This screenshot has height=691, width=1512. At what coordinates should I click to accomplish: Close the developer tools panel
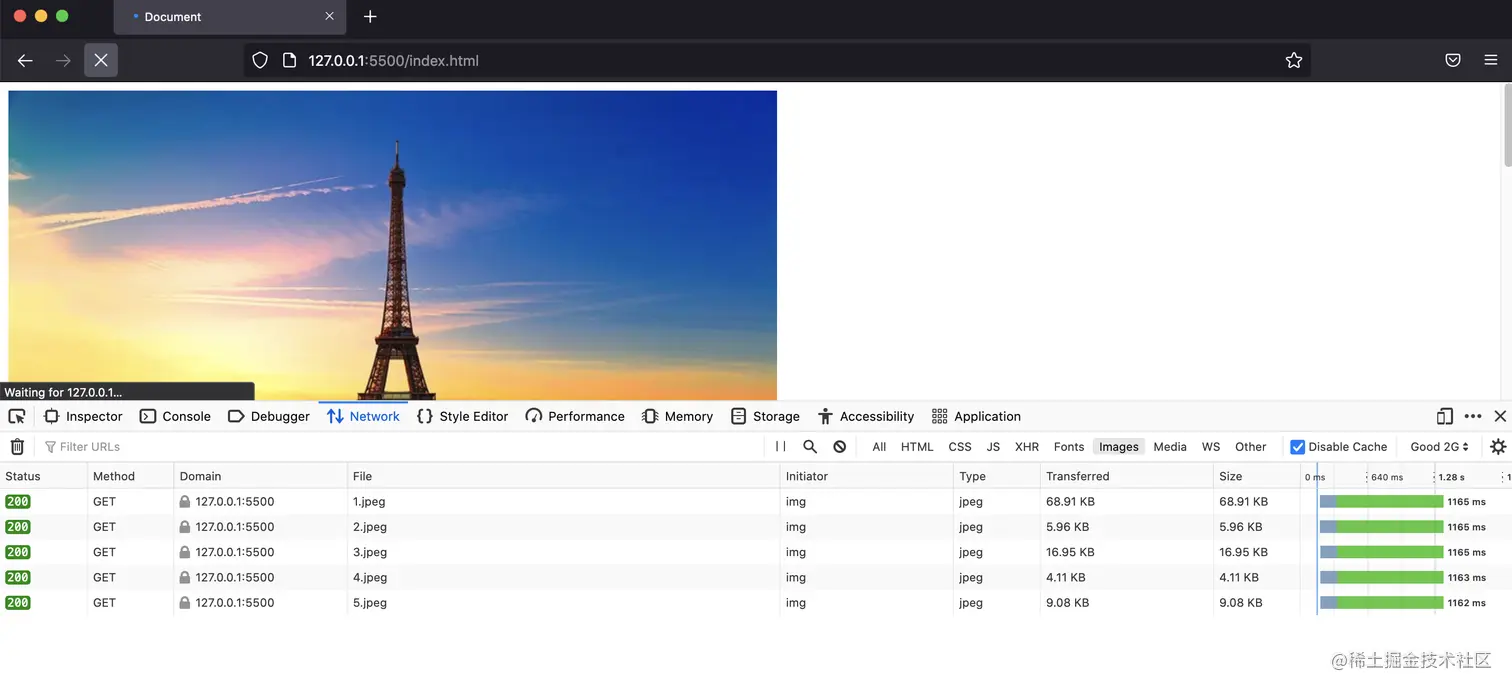pos(1500,416)
